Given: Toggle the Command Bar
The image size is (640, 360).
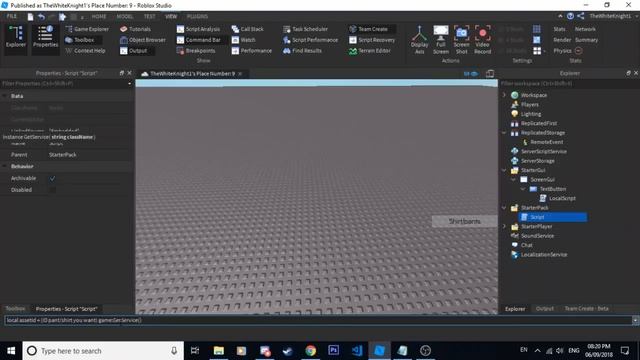Looking at the screenshot, I should (x=199, y=40).
